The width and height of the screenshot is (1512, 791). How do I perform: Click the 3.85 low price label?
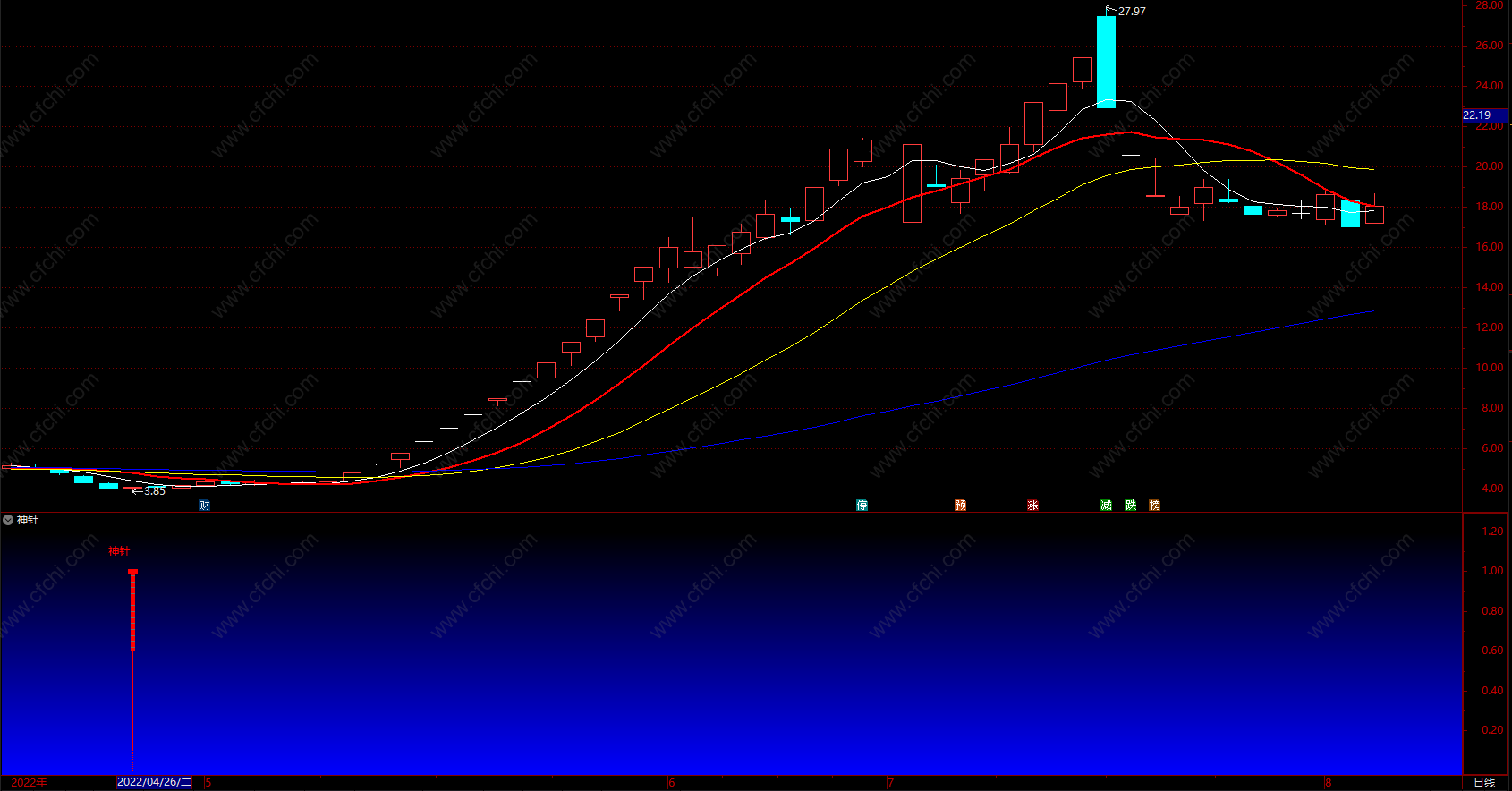(155, 491)
